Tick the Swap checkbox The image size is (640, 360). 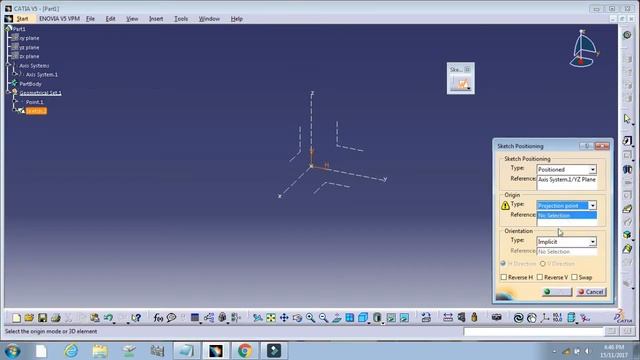(x=574, y=277)
